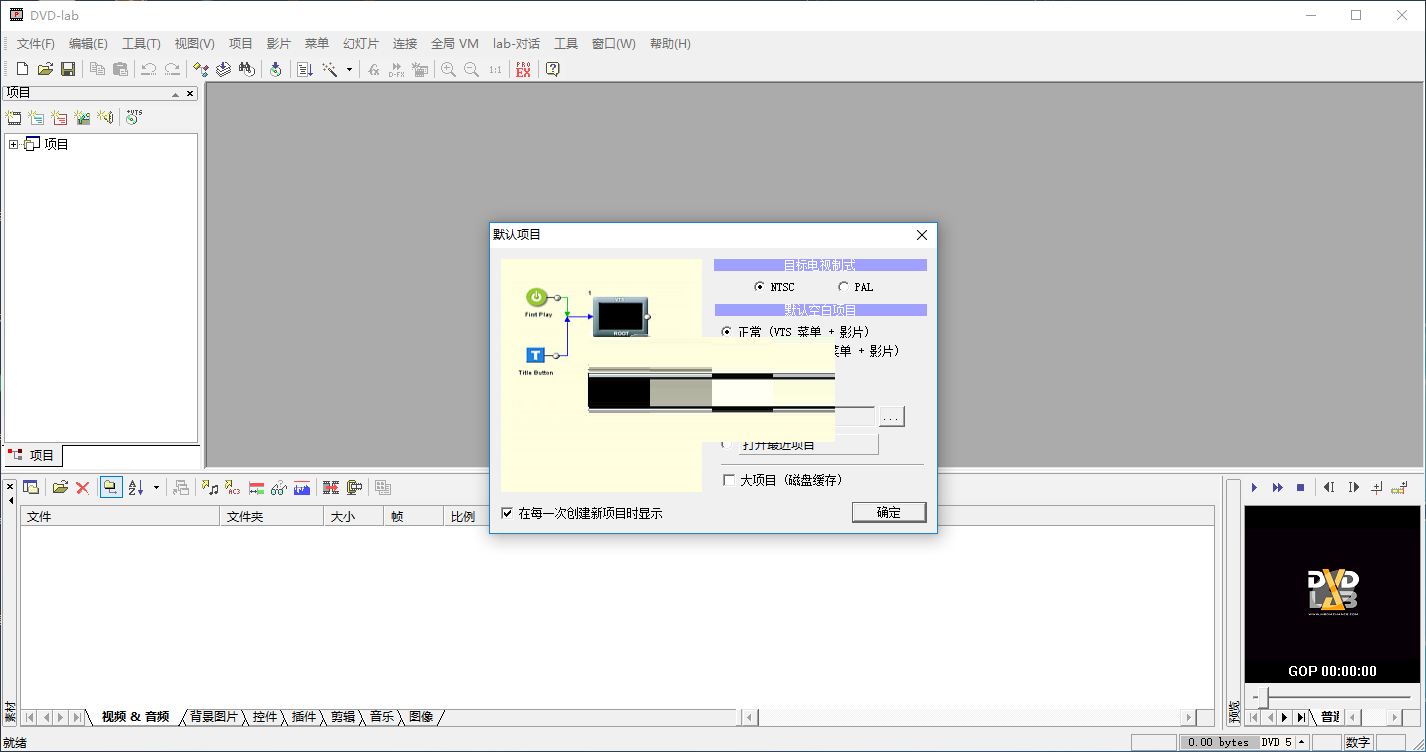Click the Help question mark icon
The image size is (1426, 752).
(x=552, y=69)
